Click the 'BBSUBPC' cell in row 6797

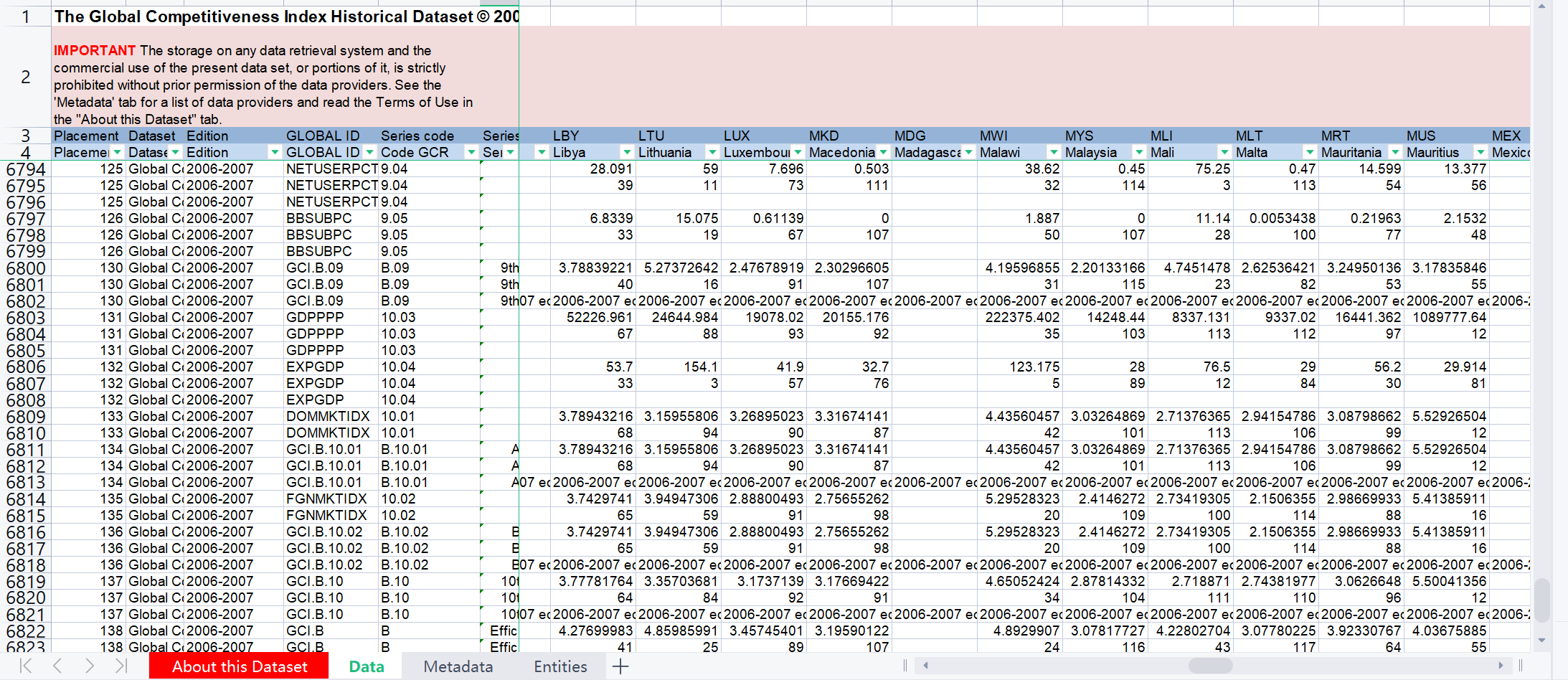point(331,218)
